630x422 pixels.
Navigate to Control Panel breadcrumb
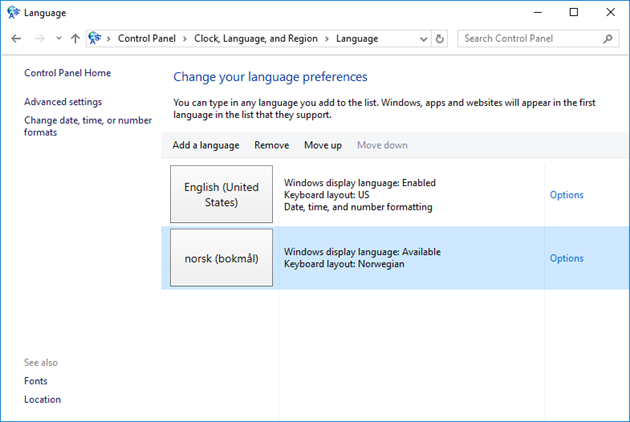[147, 39]
